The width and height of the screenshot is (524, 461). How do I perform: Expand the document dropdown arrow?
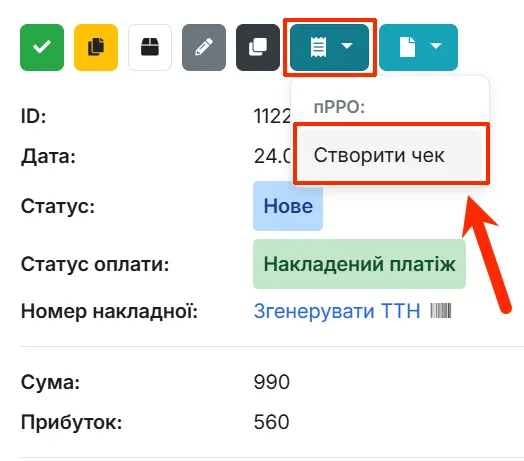(436, 46)
